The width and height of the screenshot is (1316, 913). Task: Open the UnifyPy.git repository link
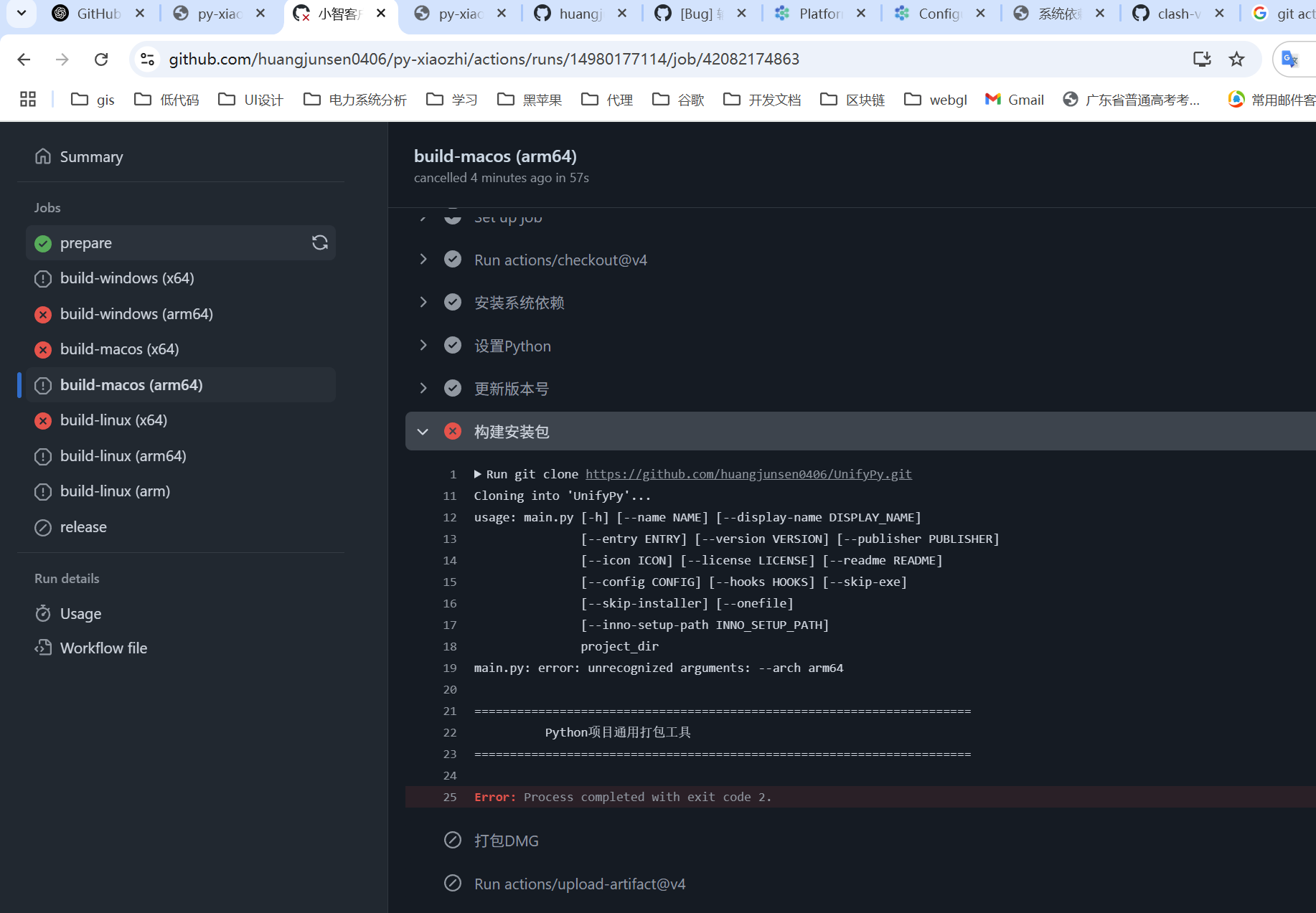(748, 474)
